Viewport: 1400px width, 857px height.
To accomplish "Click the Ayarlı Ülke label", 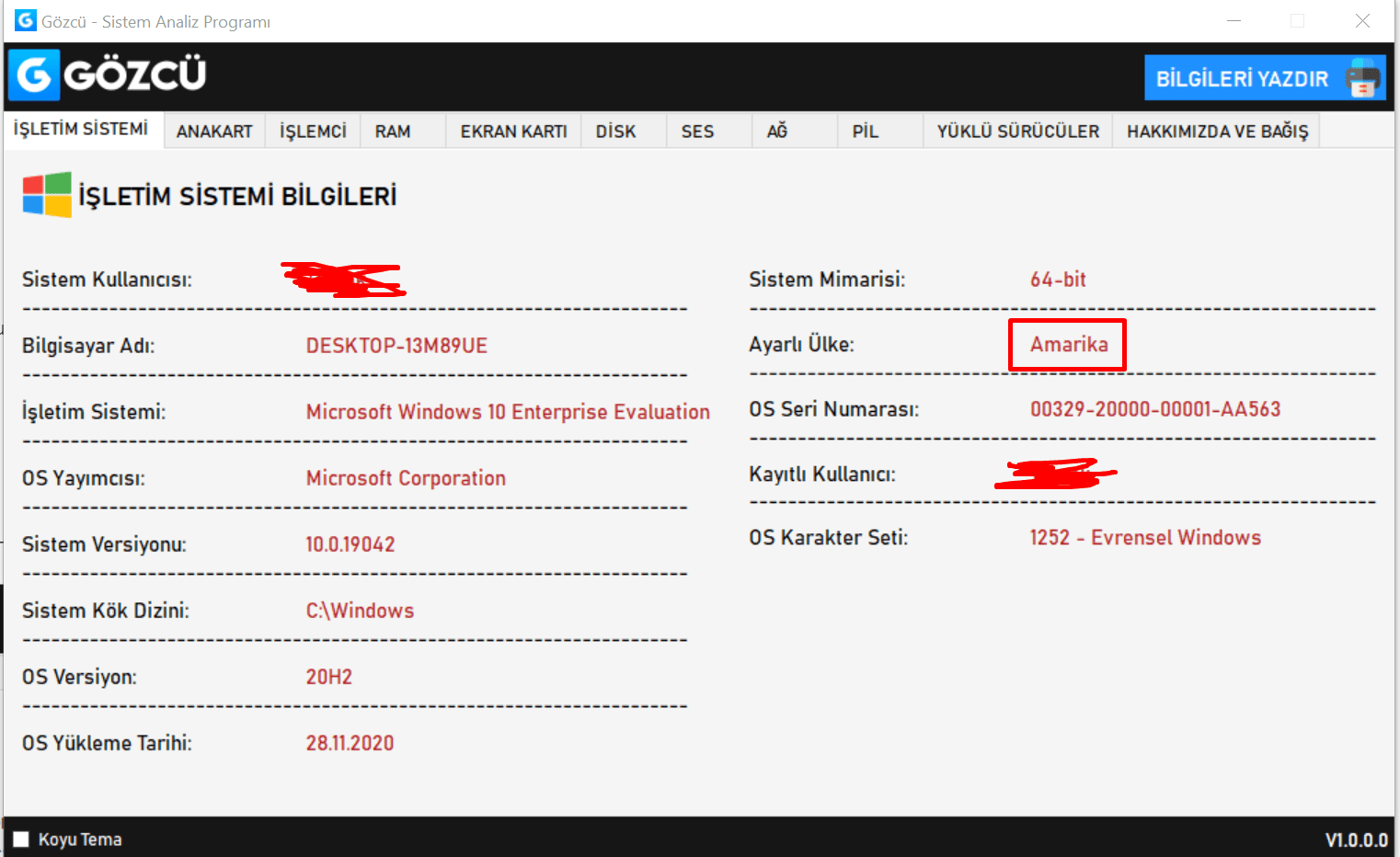I will coord(801,344).
